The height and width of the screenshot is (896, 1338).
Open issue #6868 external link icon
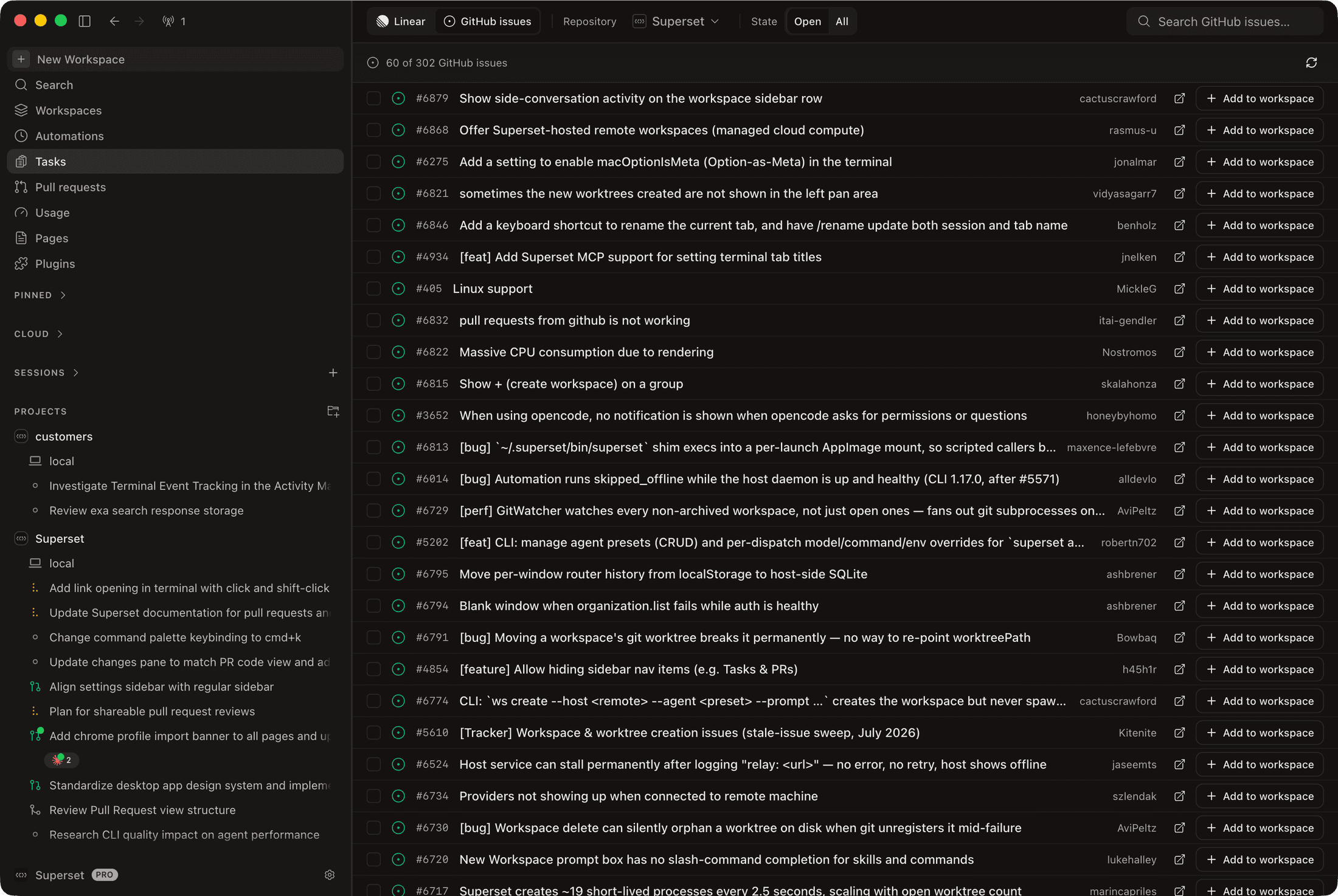point(1179,130)
